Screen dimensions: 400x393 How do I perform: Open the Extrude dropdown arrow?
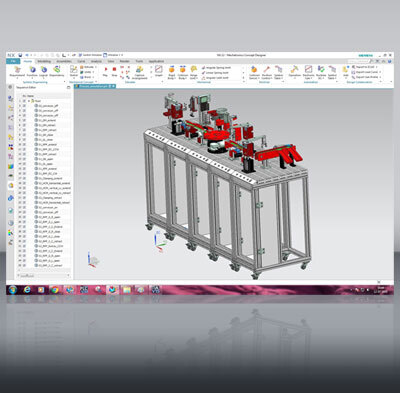[96, 67]
